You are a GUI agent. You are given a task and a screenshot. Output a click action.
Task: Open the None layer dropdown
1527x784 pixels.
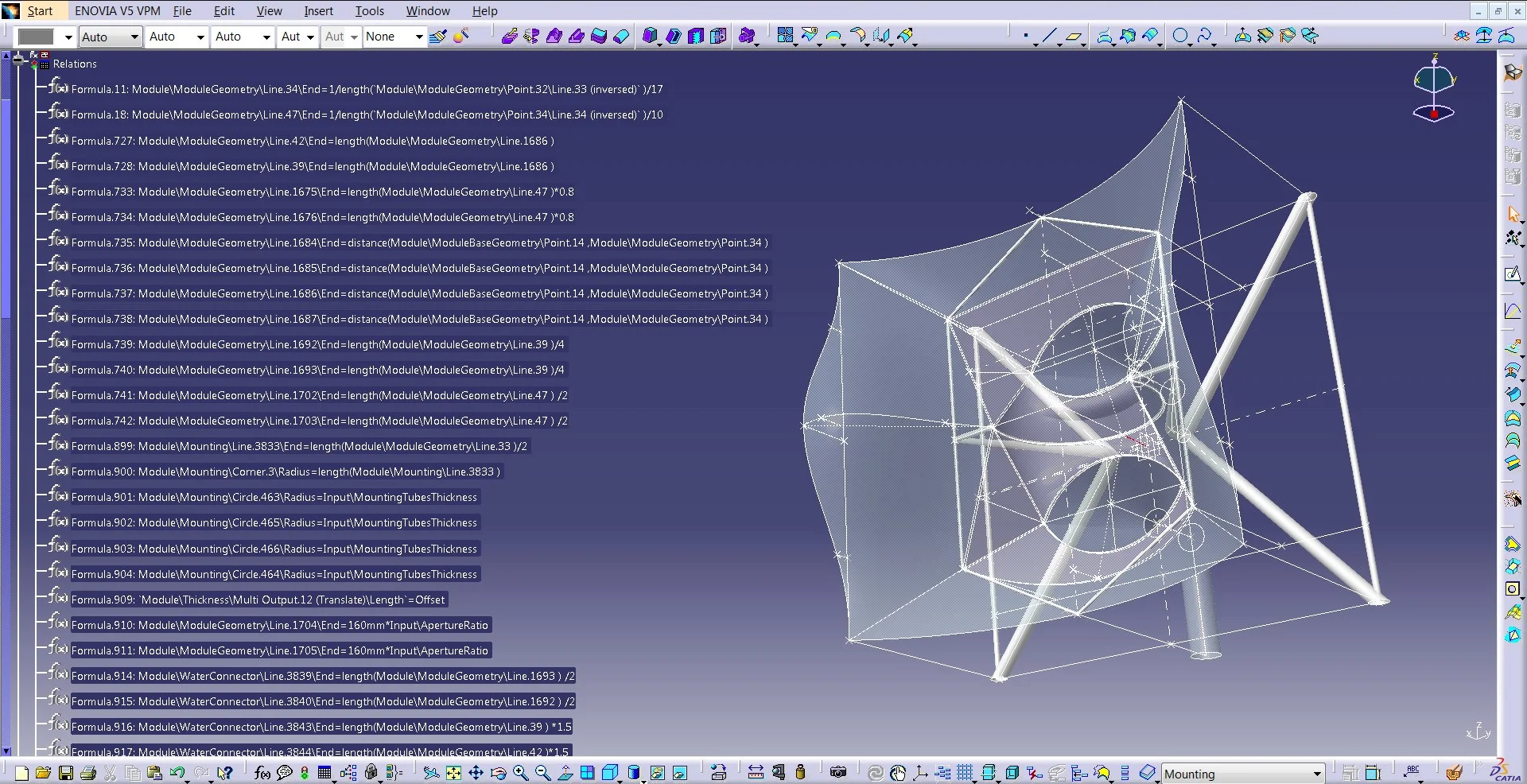coord(394,37)
